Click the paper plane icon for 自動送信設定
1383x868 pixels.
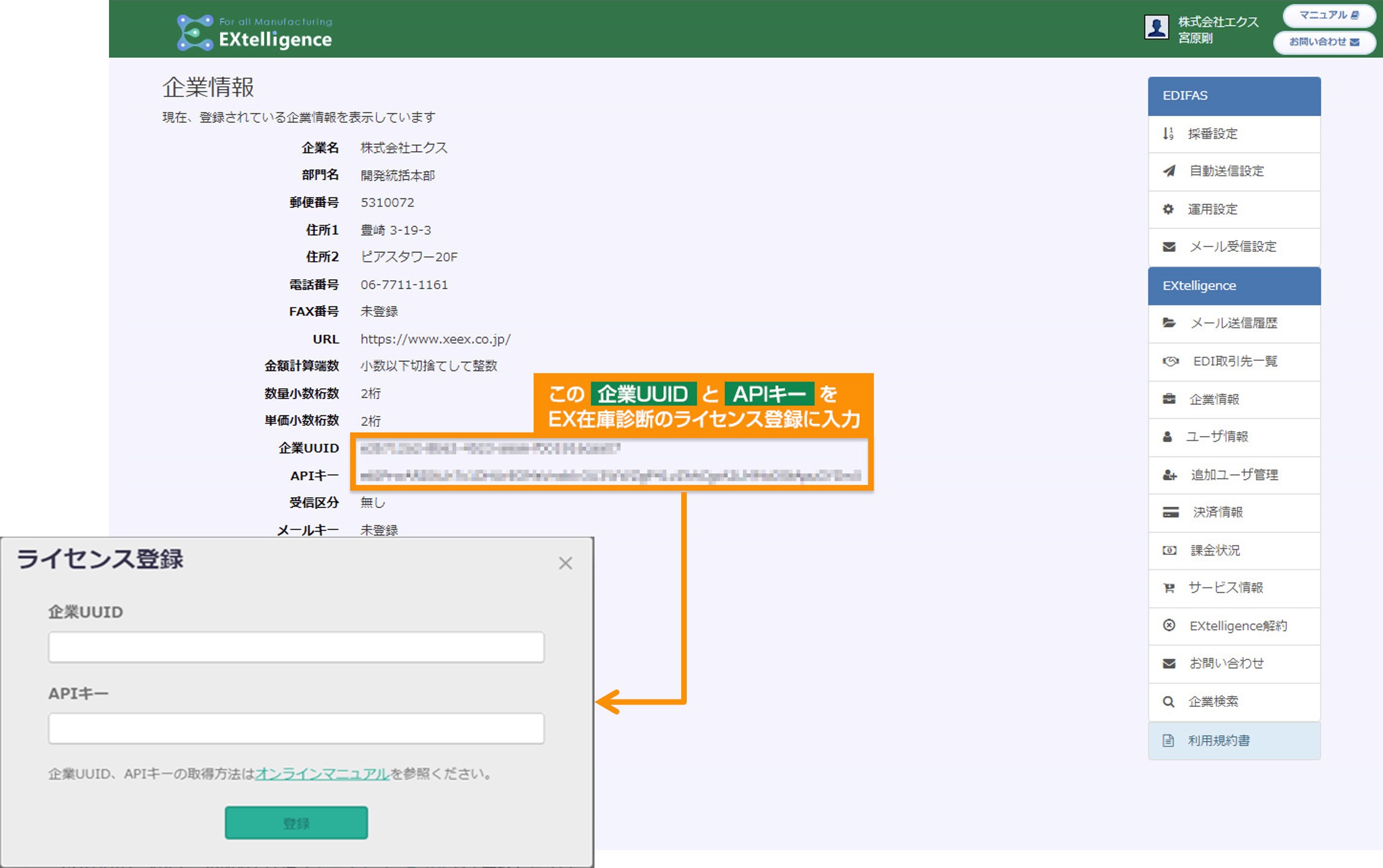[1169, 171]
